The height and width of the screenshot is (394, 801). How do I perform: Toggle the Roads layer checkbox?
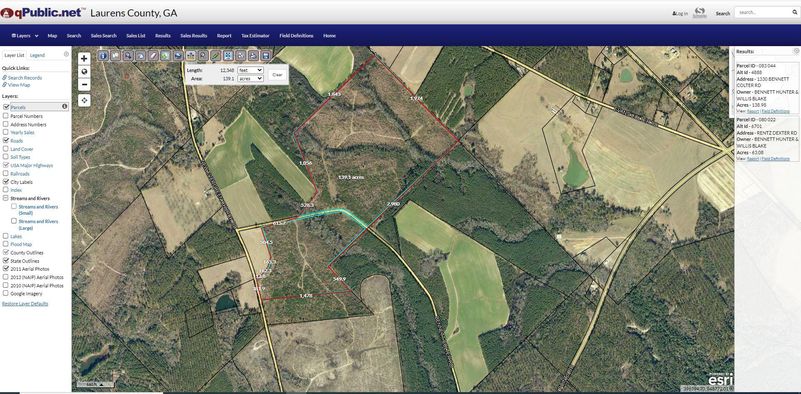[x=6, y=140]
